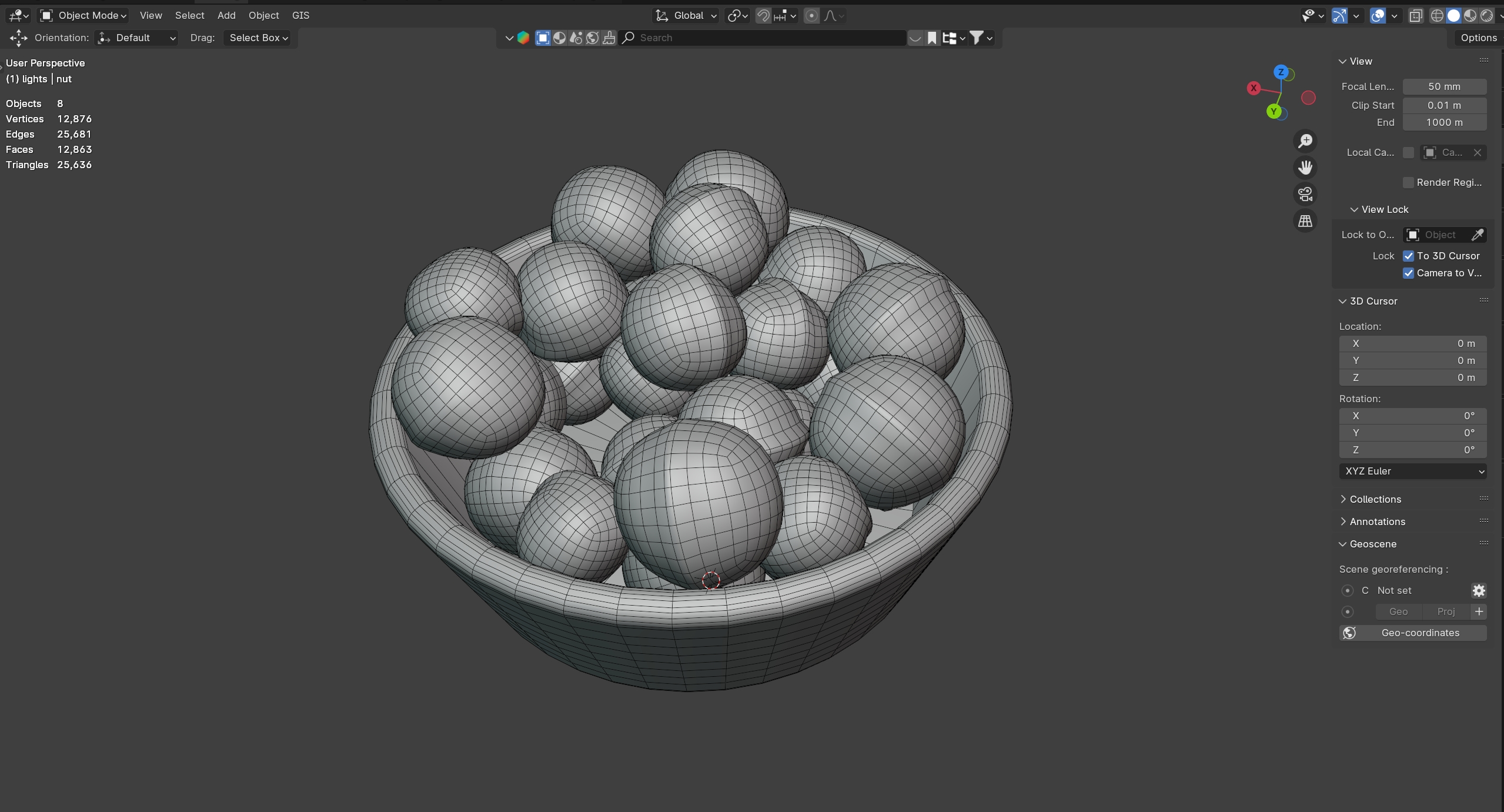Image resolution: width=1504 pixels, height=812 pixels.
Task: Click the Geo-coordinates button
Action: 1412,633
